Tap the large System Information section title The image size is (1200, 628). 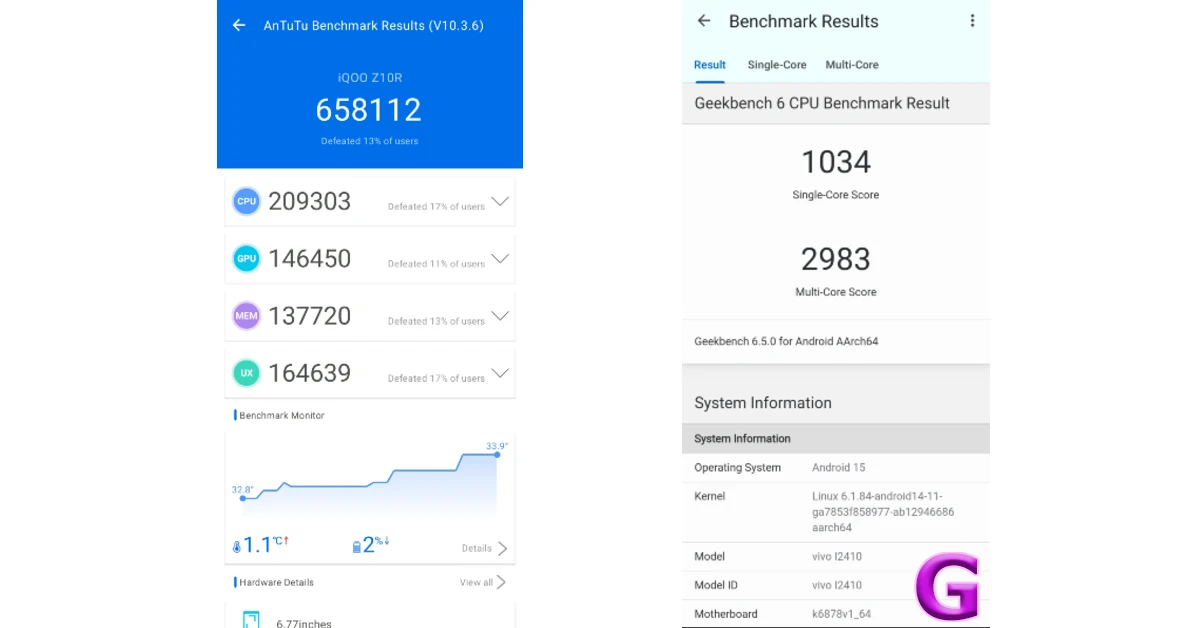(763, 403)
